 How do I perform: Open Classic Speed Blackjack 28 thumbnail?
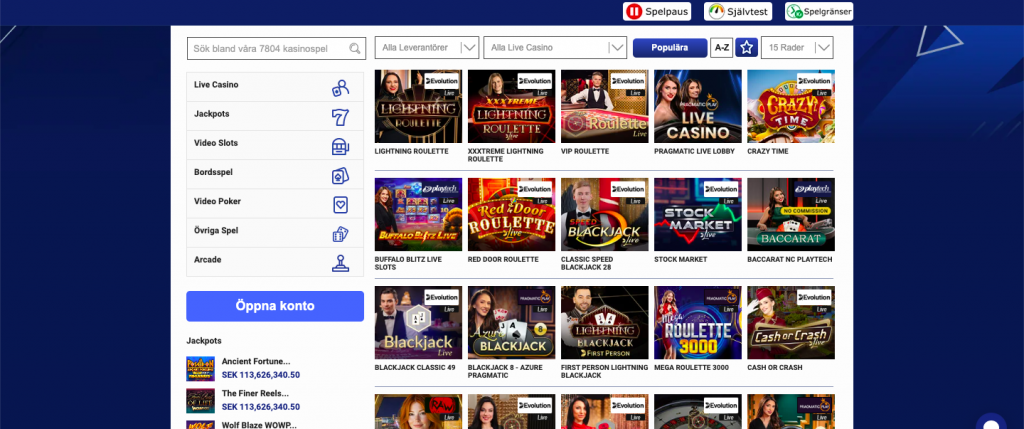coord(605,215)
